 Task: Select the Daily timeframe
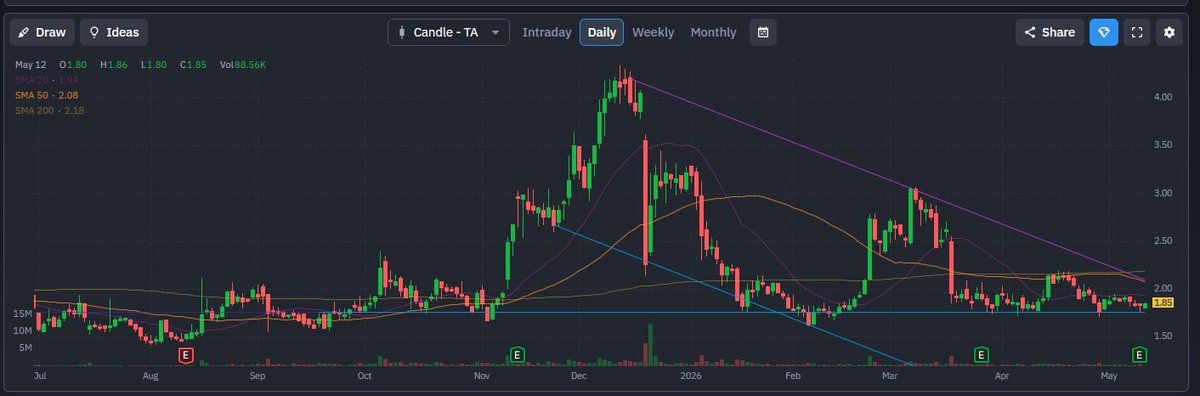602,32
